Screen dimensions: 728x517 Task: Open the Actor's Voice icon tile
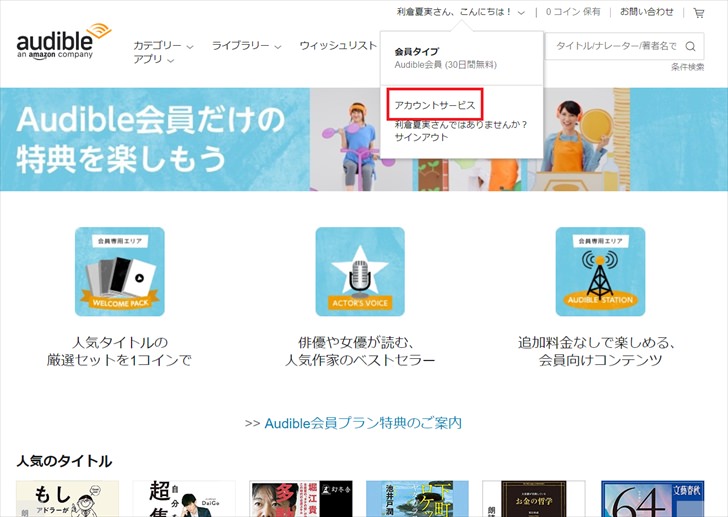tap(360, 271)
